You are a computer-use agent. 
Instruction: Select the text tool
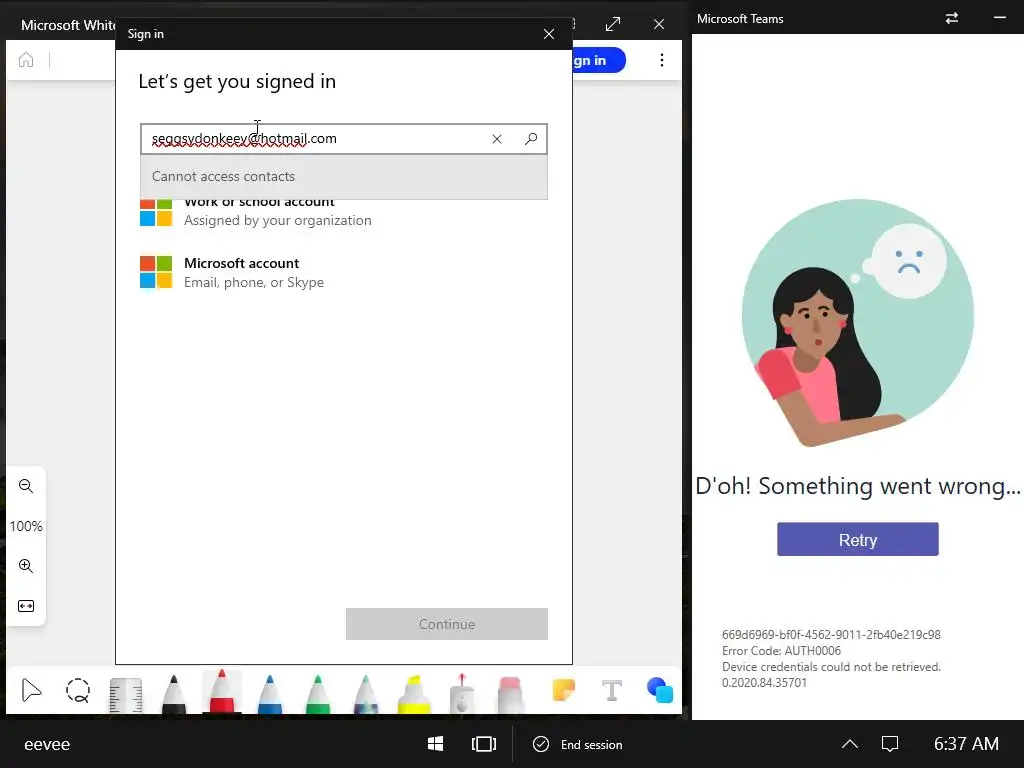coord(612,690)
